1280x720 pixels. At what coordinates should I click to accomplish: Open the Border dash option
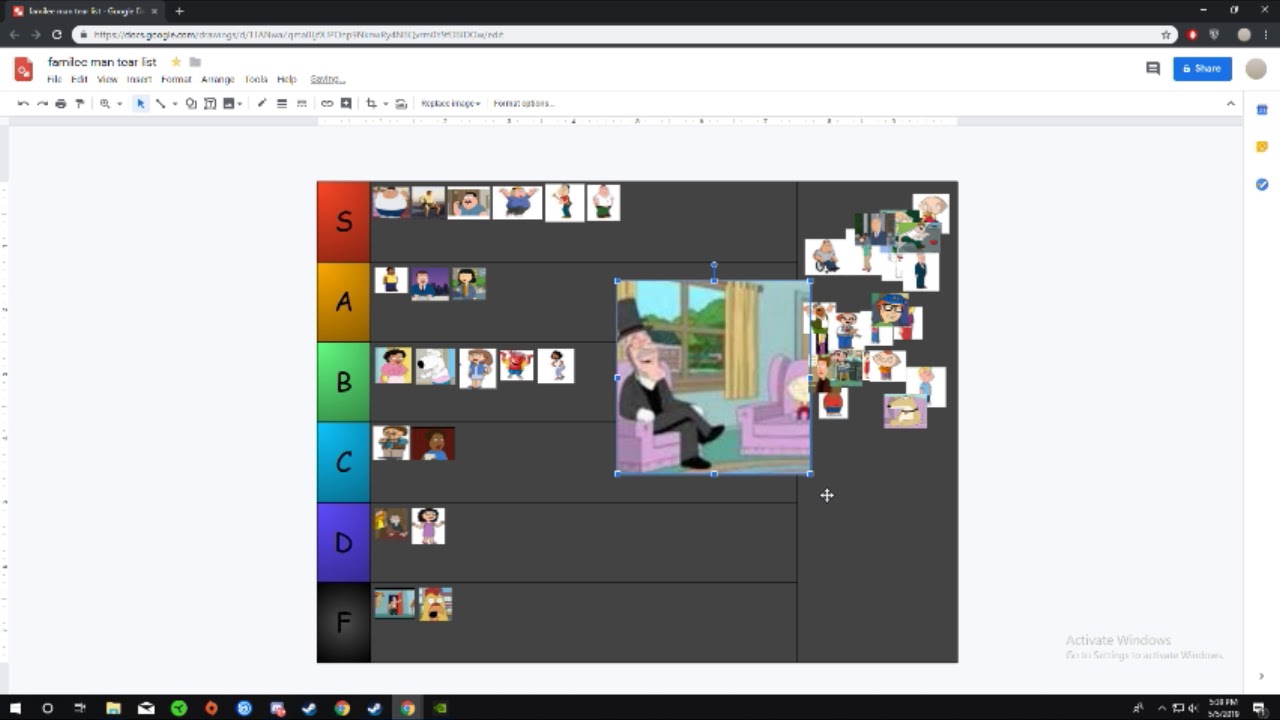pyautogui.click(x=302, y=103)
